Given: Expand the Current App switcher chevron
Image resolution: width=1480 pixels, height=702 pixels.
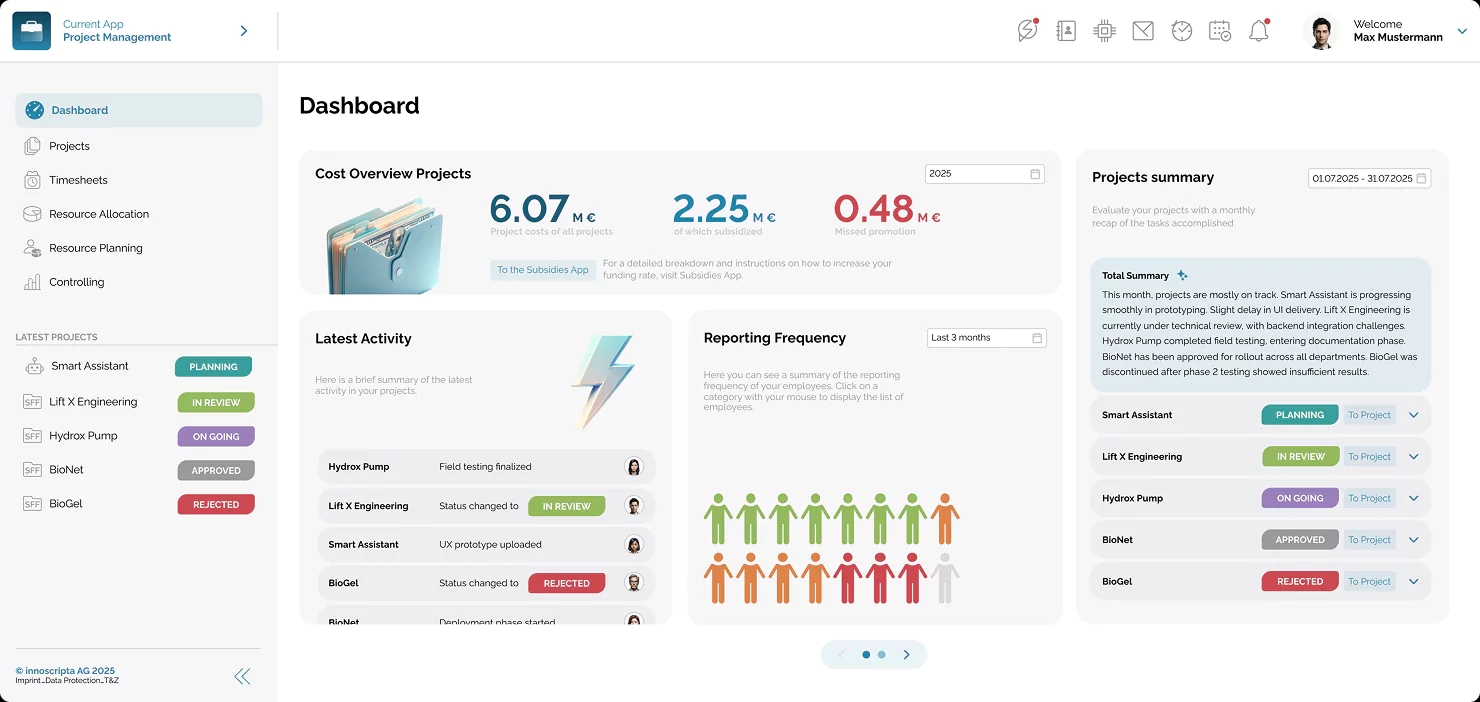Looking at the screenshot, I should click(244, 31).
